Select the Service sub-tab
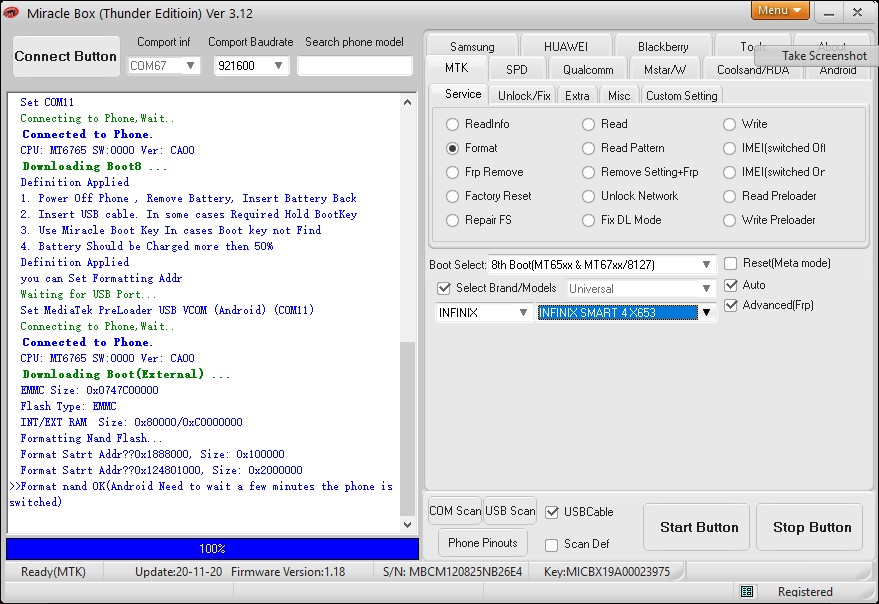 click(462, 94)
